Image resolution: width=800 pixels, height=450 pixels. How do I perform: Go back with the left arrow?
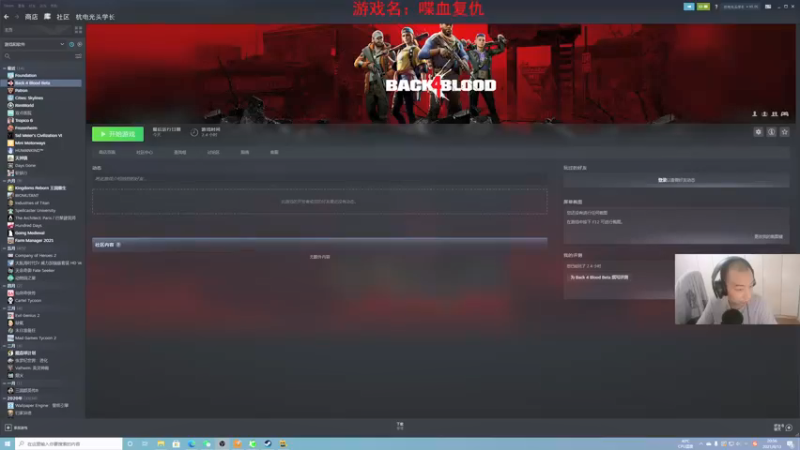click(7, 17)
